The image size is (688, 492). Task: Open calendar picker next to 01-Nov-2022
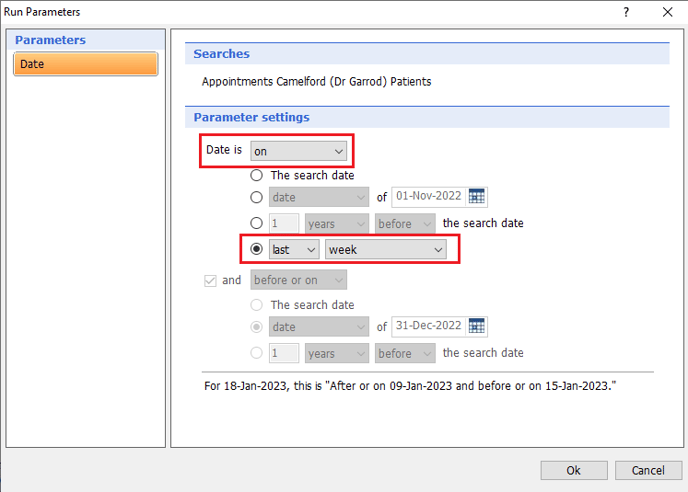477,197
